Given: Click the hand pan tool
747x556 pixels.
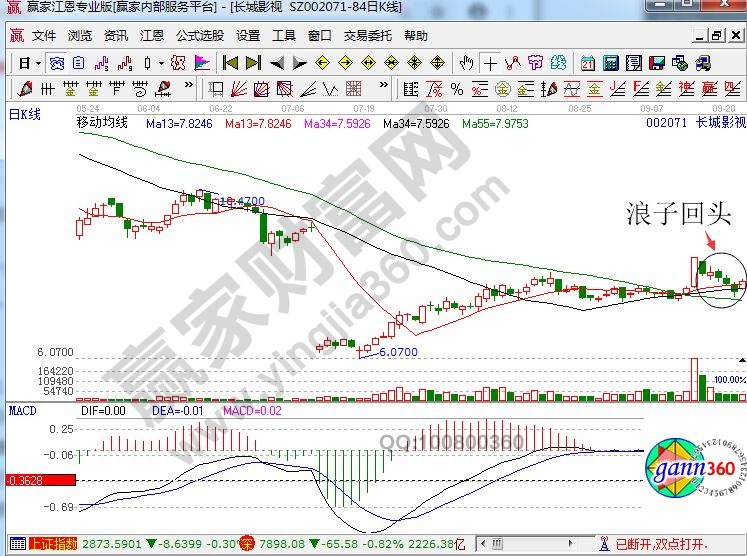Looking at the screenshot, I should 465,62.
